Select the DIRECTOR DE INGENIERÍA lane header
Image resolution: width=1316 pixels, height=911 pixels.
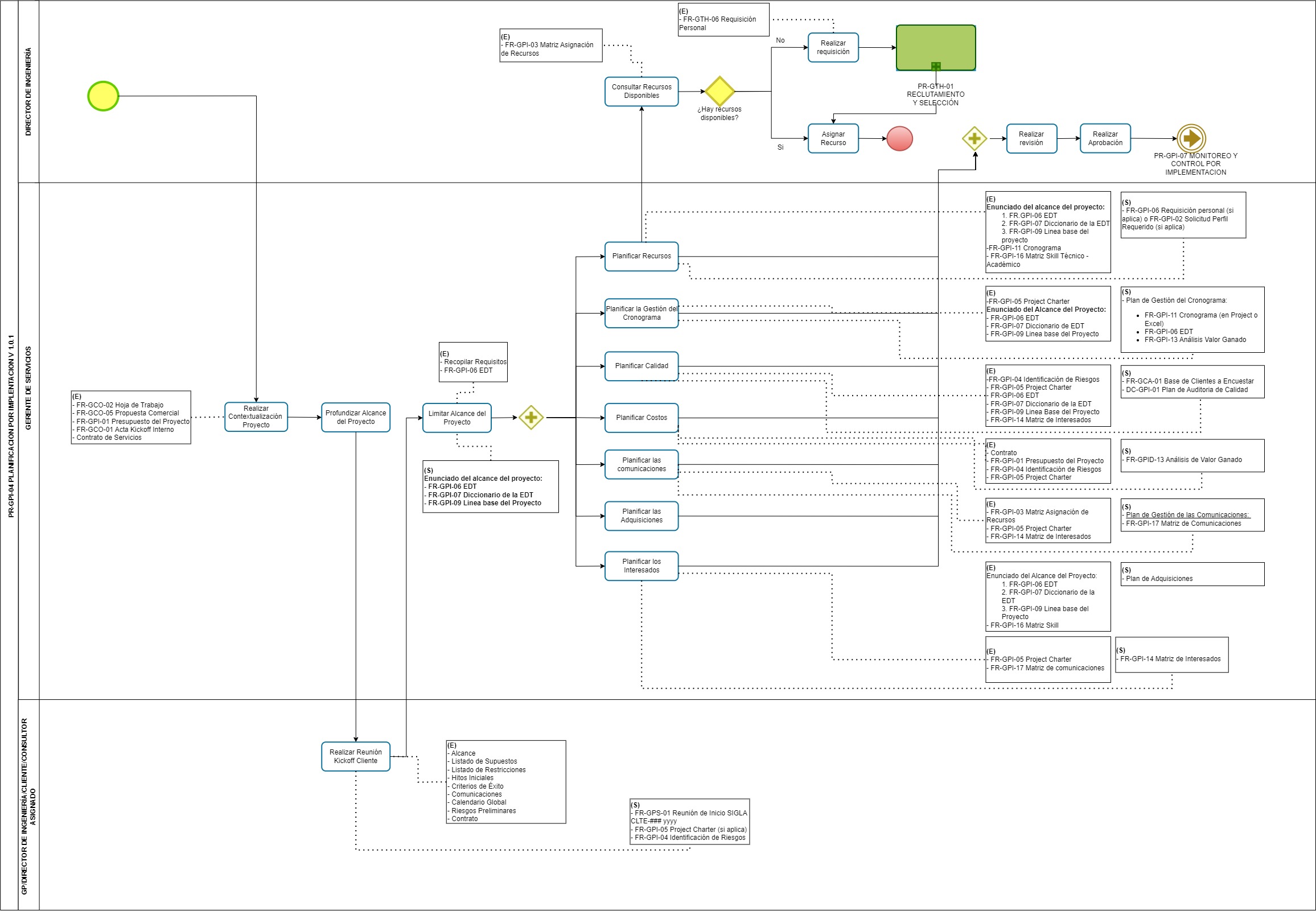click(x=28, y=92)
